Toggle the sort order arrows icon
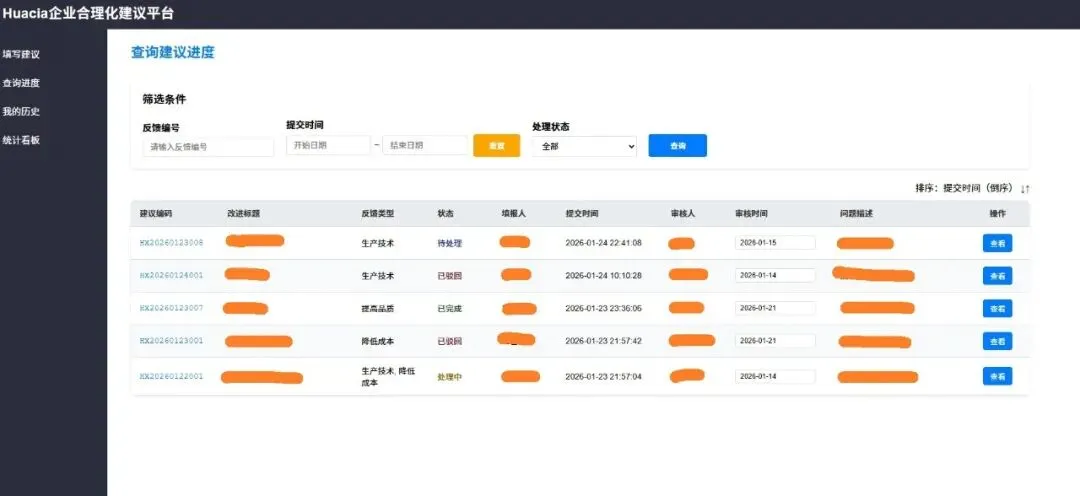Screen dimensions: 1080x496 point(1025,188)
